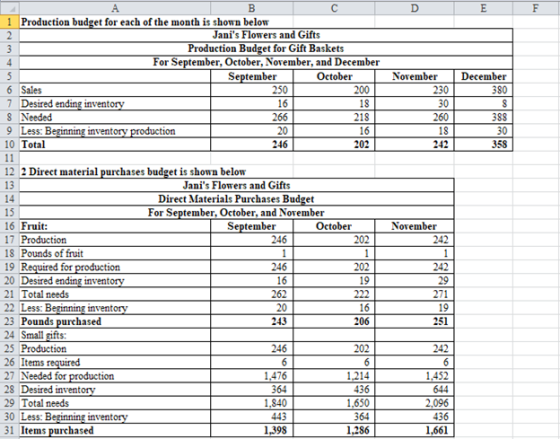Select 'Direct Materials Purchases Budget' title cell

click(236, 199)
